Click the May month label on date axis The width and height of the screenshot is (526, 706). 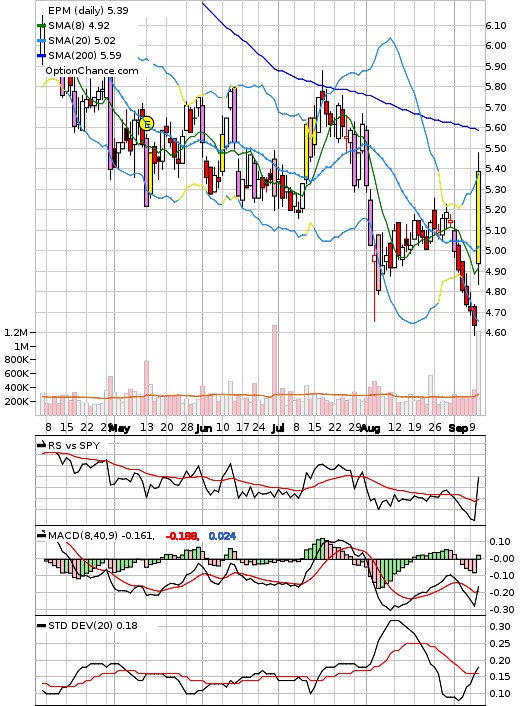[x=119, y=428]
